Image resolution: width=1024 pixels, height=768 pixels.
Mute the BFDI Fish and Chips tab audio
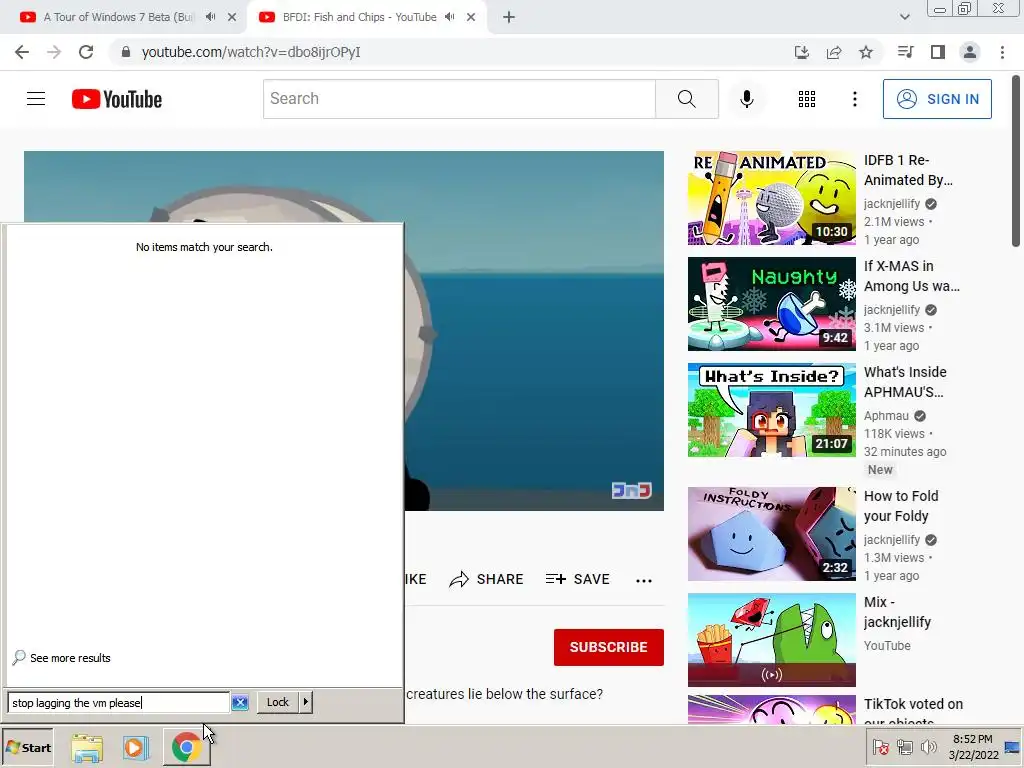click(449, 17)
